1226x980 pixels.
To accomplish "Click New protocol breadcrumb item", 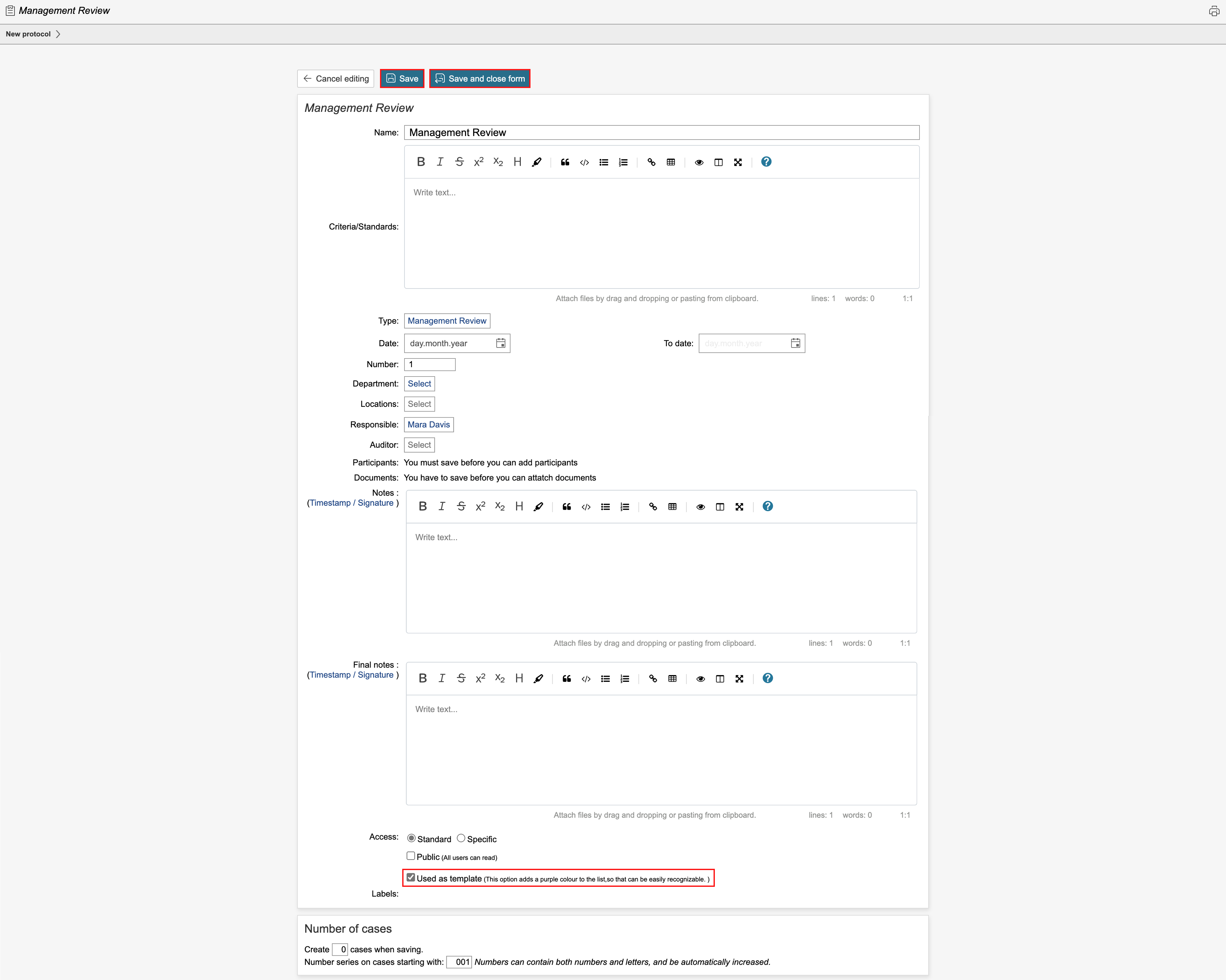I will point(28,34).
